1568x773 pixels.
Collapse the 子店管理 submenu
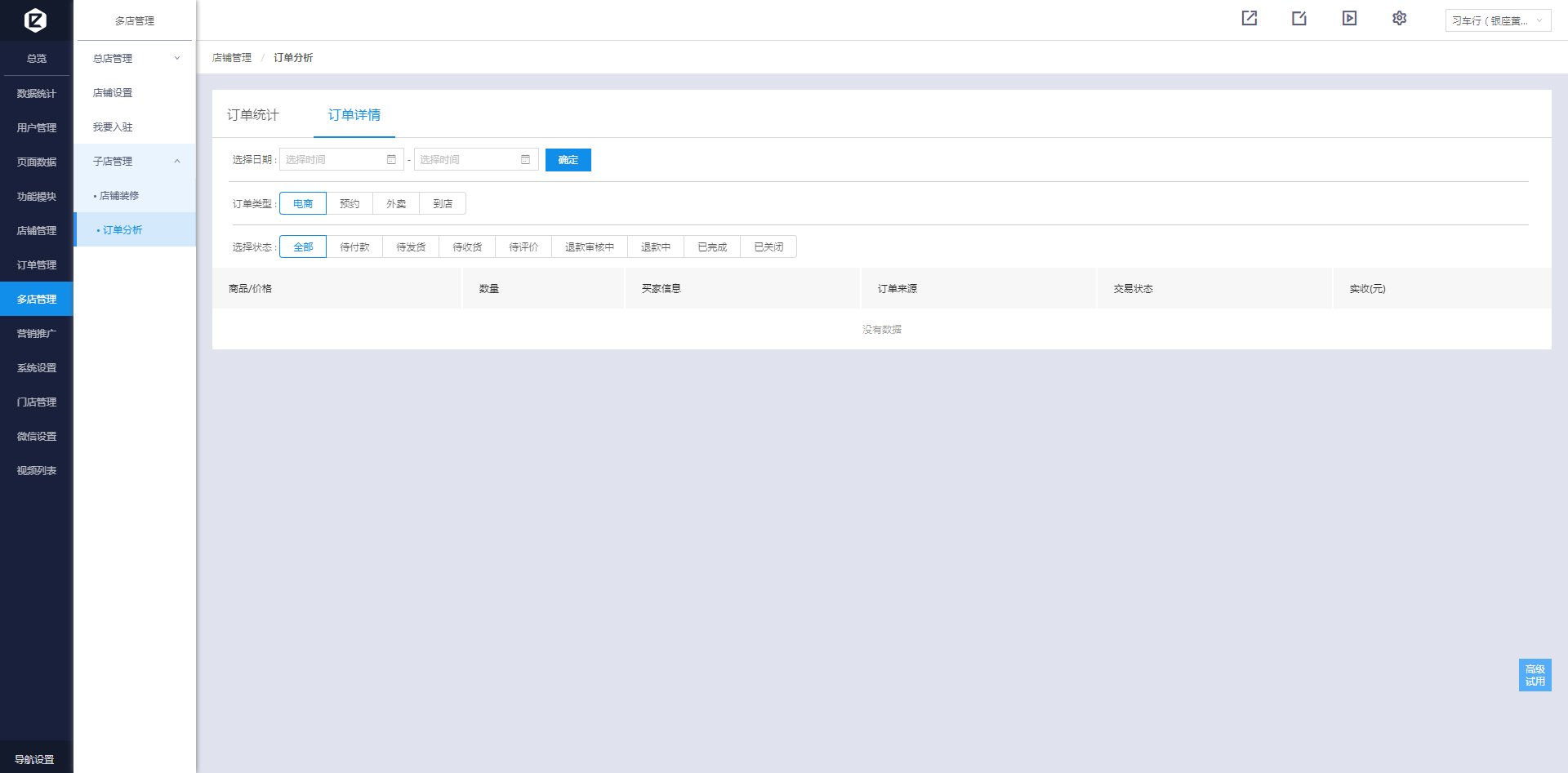click(135, 162)
